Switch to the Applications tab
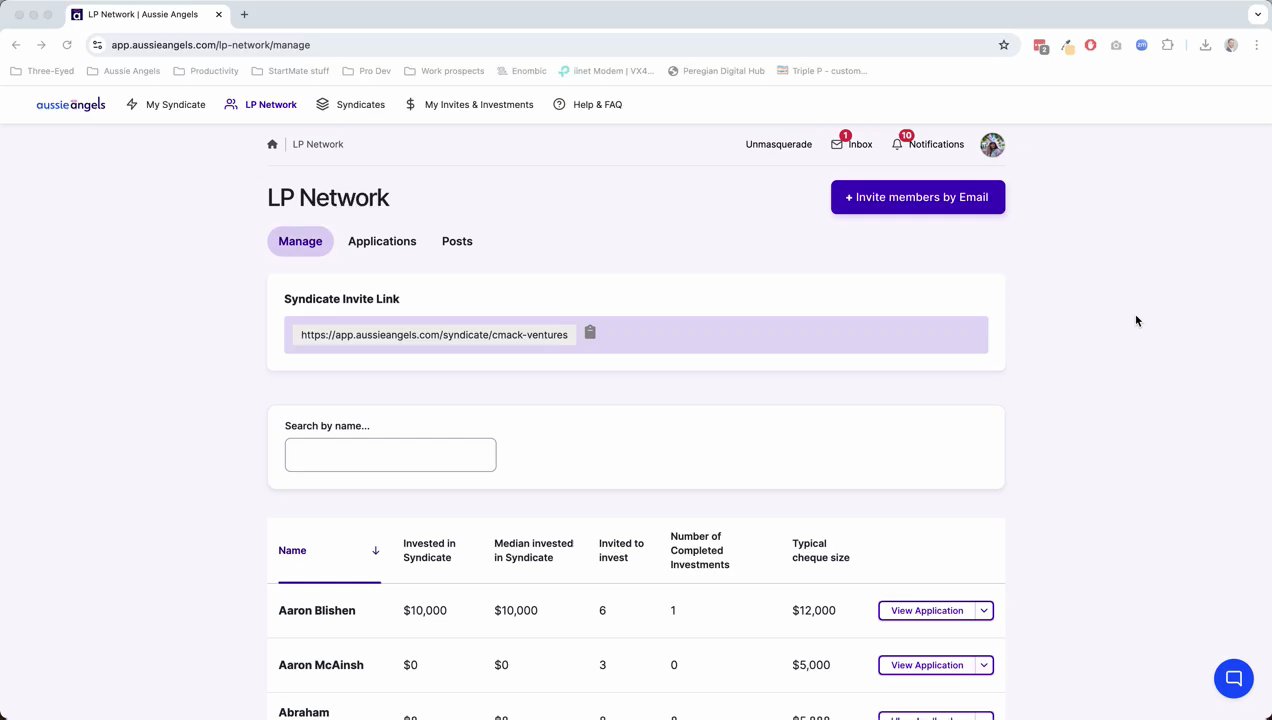The image size is (1272, 720). pyautogui.click(x=382, y=241)
